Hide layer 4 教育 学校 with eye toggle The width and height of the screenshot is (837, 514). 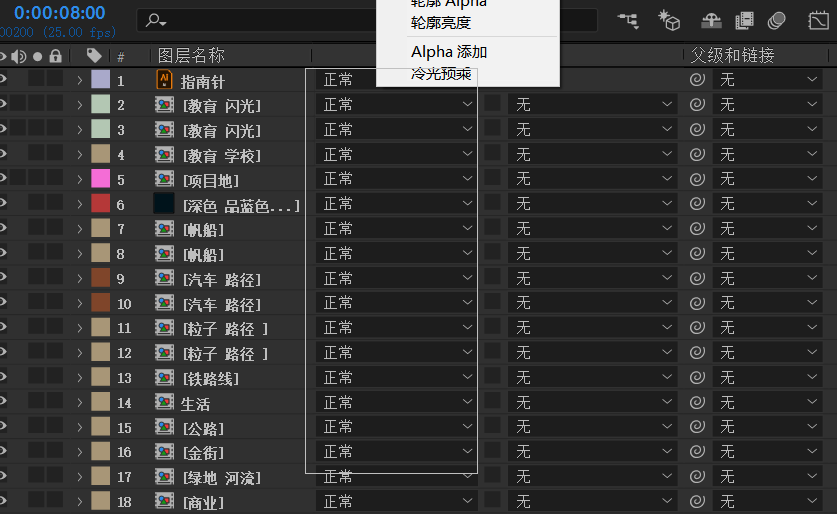3,154
